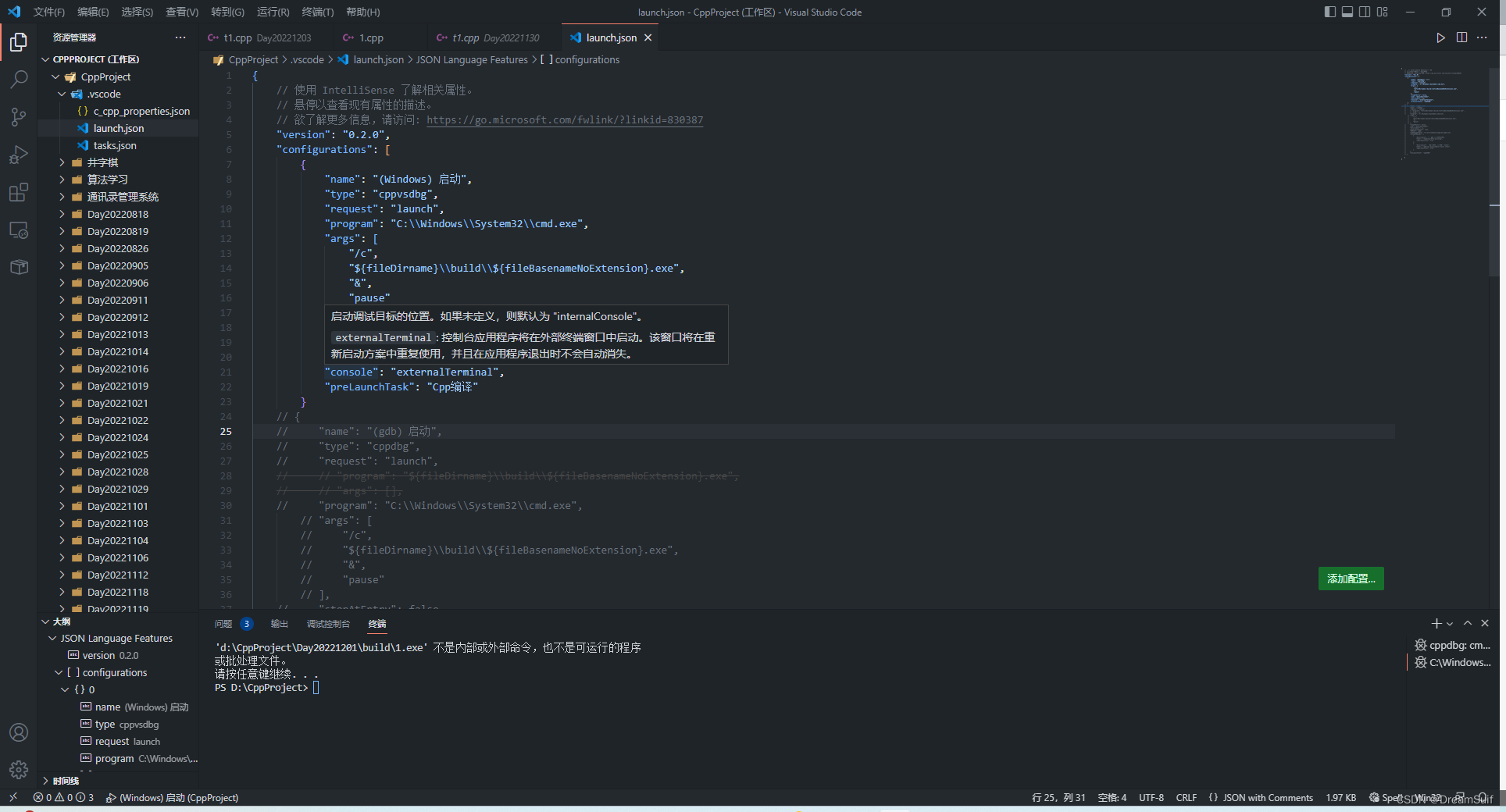Open the Accounts menu in the activity bar
Viewport: 1506px width, 812px height.
(19, 732)
